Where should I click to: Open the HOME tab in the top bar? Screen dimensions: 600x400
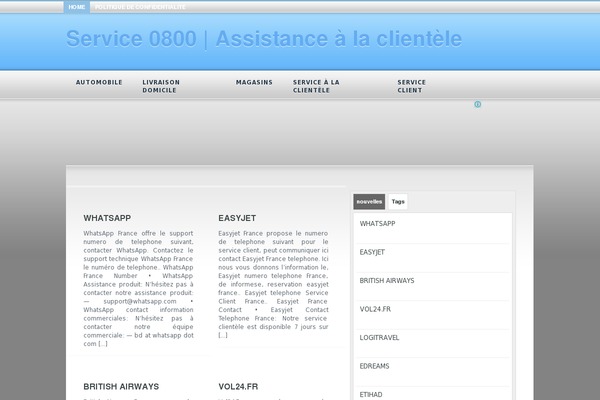coord(77,7)
